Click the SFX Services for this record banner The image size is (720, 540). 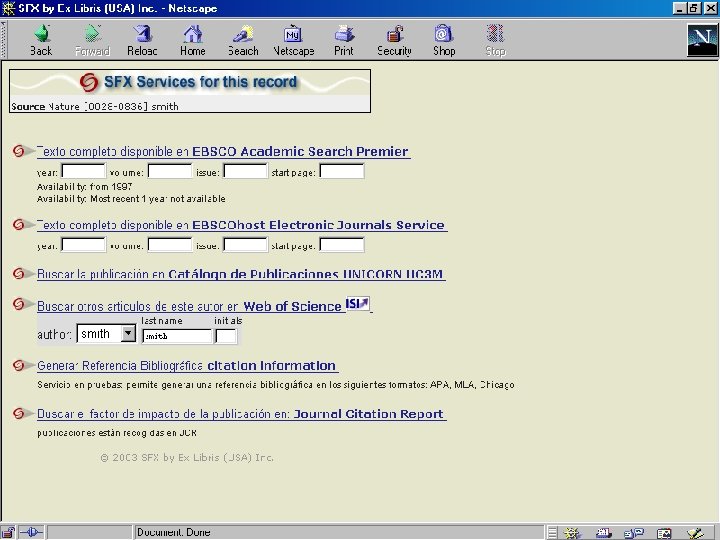tap(190, 82)
